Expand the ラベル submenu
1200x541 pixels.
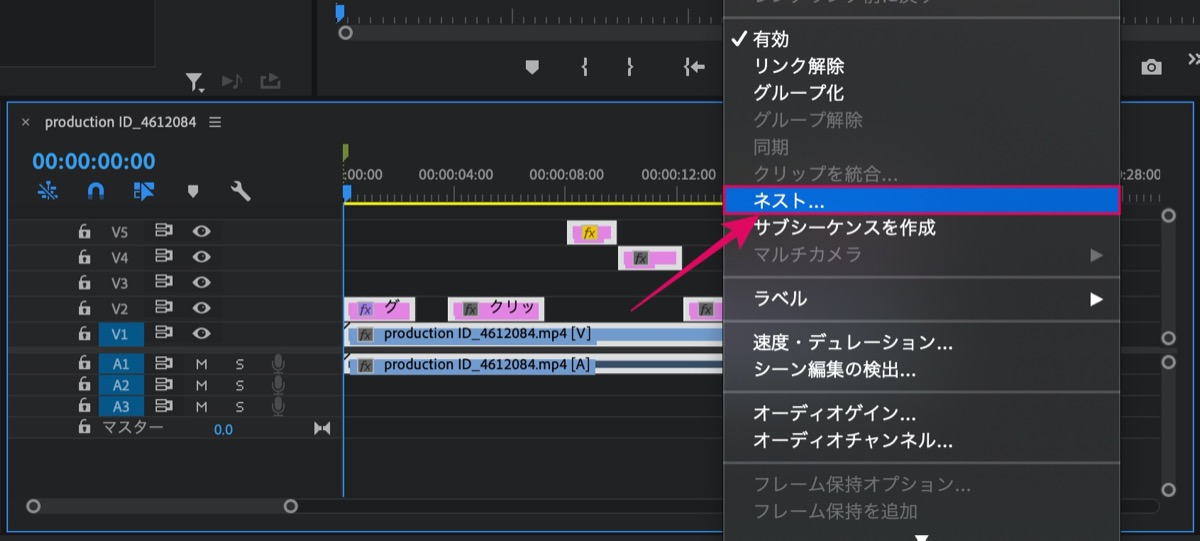pos(920,298)
